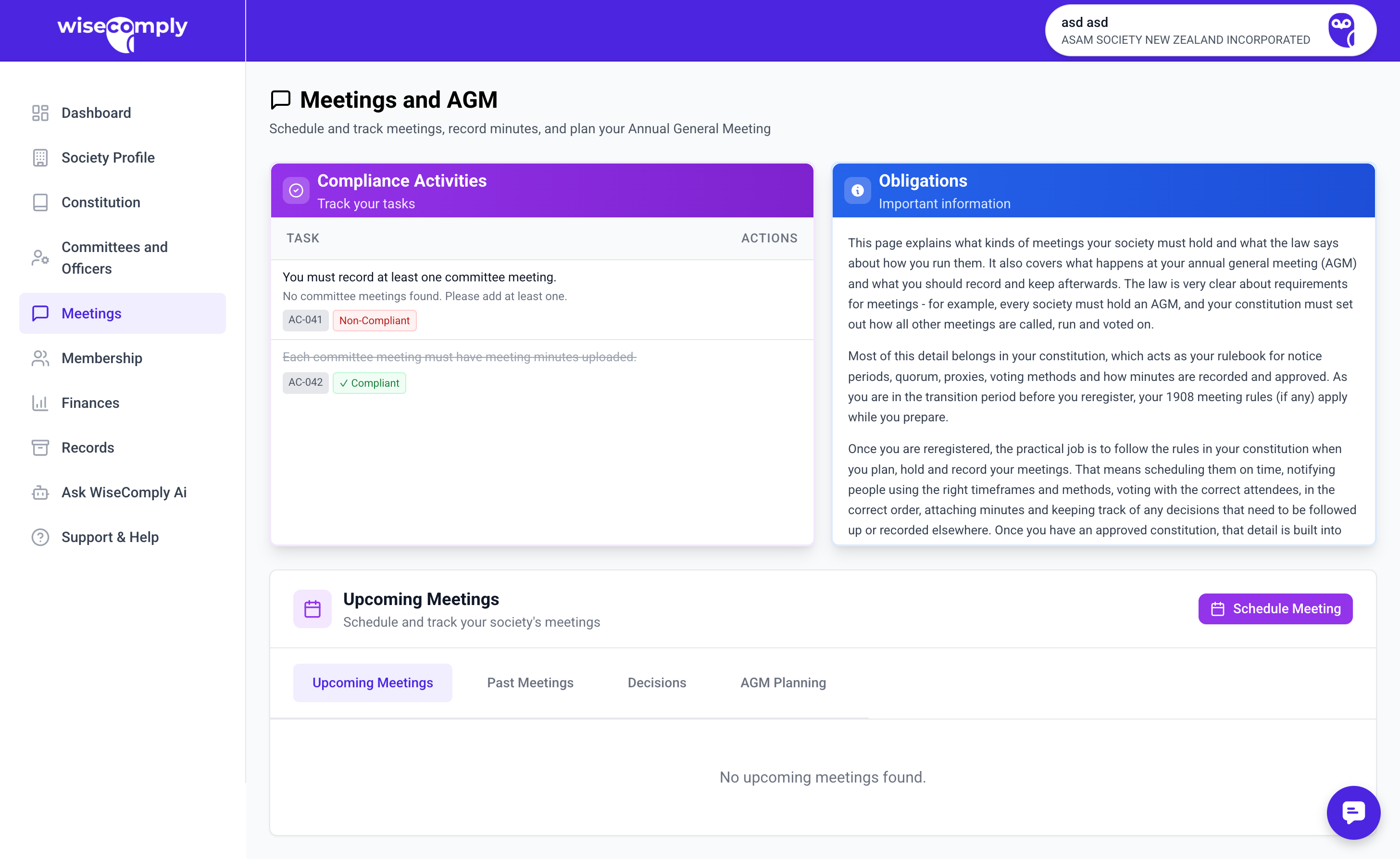The height and width of the screenshot is (859, 1400).
Task: Select the Committees and Officers people icon
Action: [x=40, y=257]
